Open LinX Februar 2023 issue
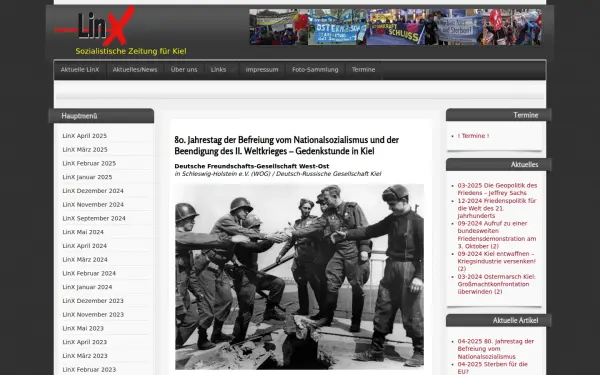Viewport: 600px width, 375px height. [x=89, y=370]
